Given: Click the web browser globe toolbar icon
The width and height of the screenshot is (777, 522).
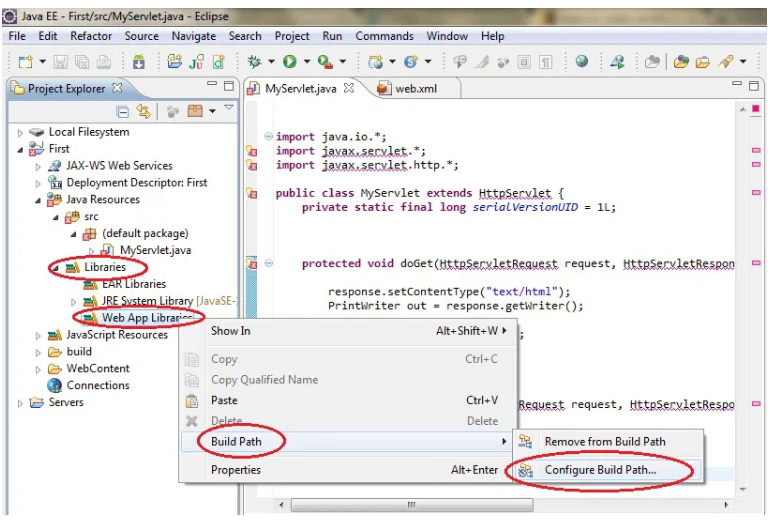Looking at the screenshot, I should tap(582, 62).
